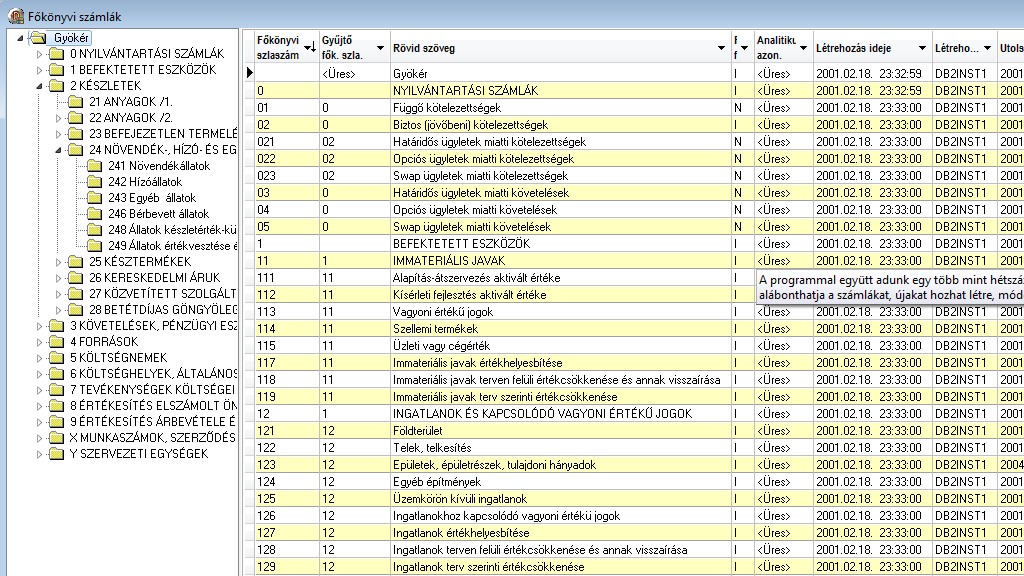This screenshot has width=1024, height=576.
Task: Select tree item 7 TEVÉKENYSÉGEK KÖLTSÉGEI
Action: point(152,390)
